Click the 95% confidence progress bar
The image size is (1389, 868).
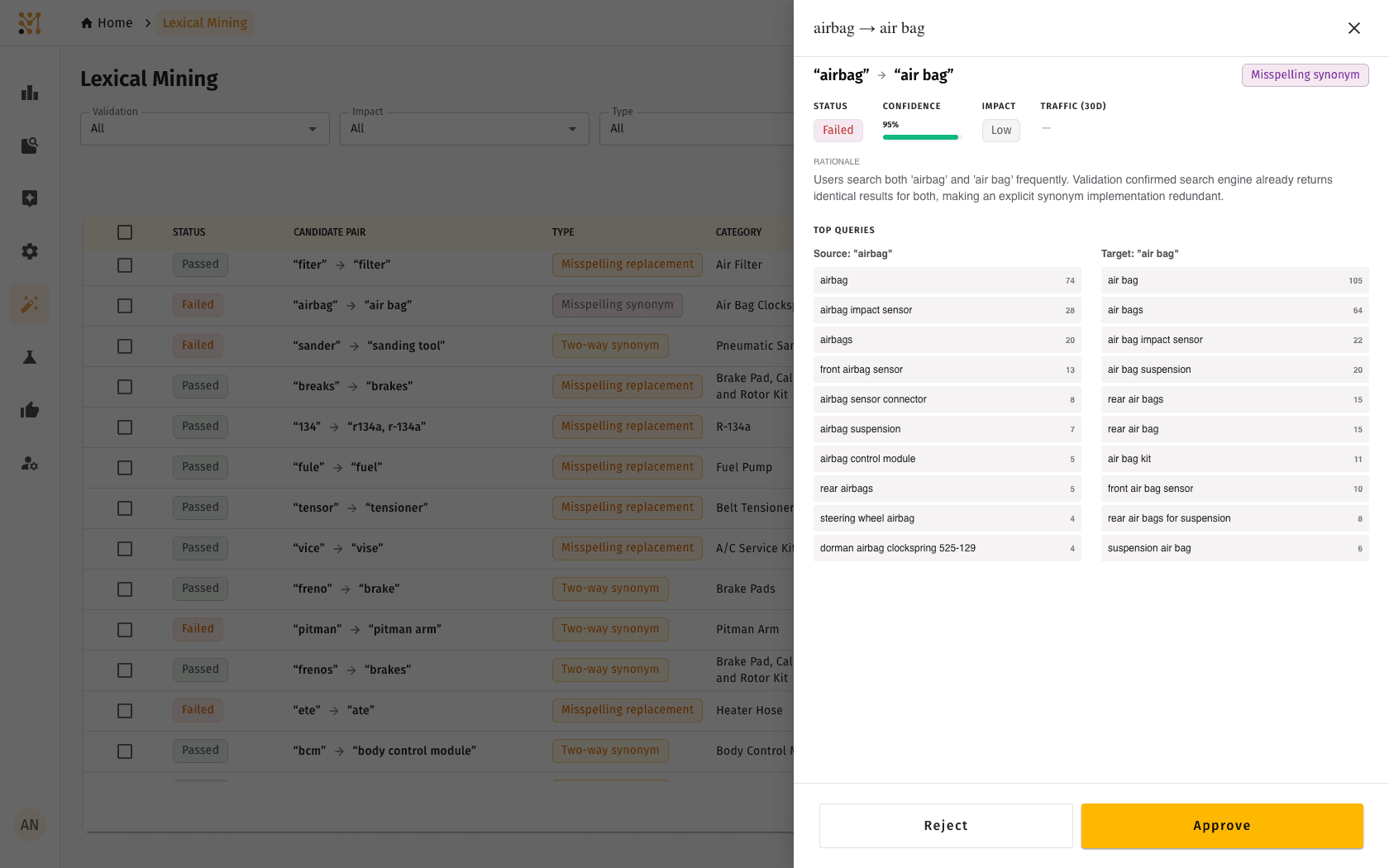pyautogui.click(x=921, y=137)
